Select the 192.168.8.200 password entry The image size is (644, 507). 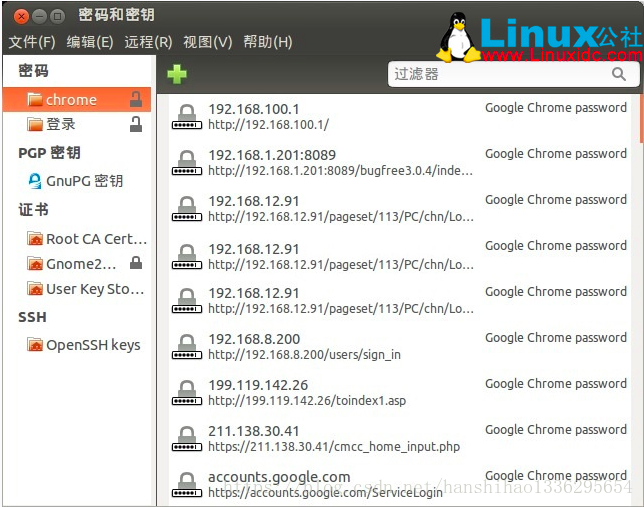pyautogui.click(x=399, y=347)
